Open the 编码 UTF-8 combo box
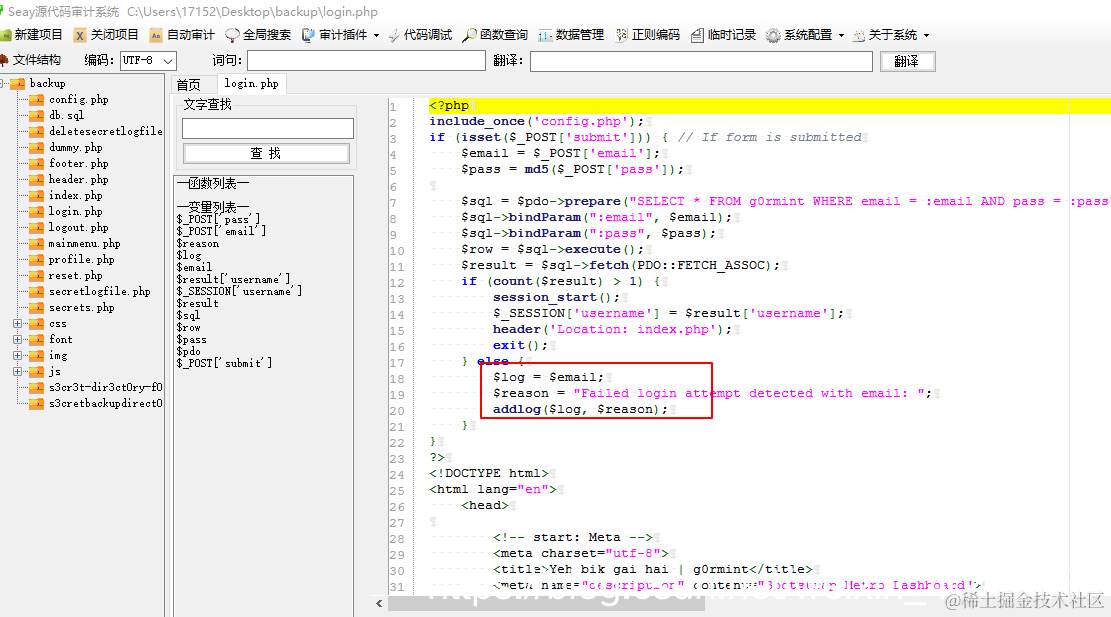The width and height of the screenshot is (1111, 617). [147, 61]
